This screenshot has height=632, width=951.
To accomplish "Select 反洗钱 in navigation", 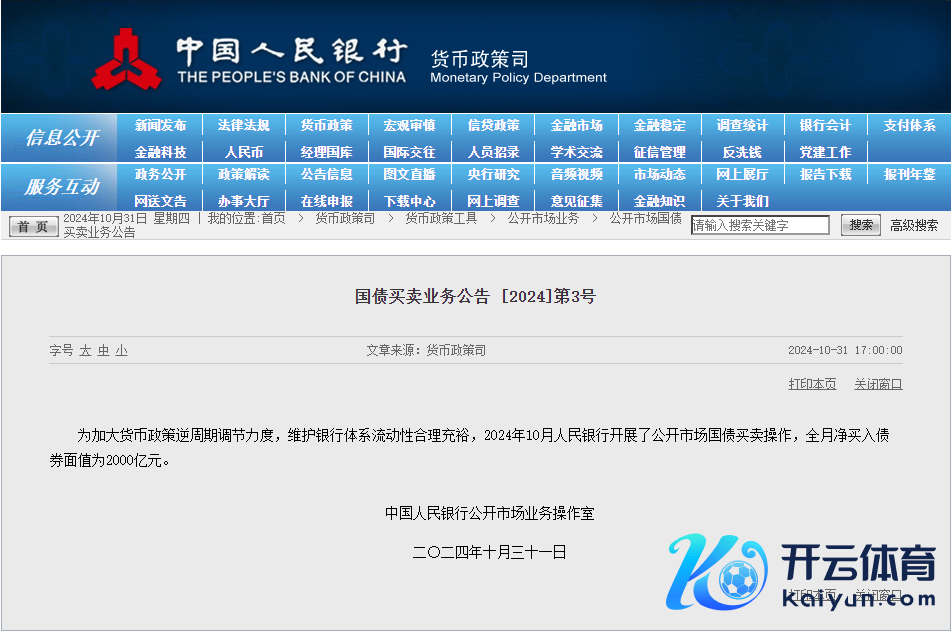I will click(742, 152).
